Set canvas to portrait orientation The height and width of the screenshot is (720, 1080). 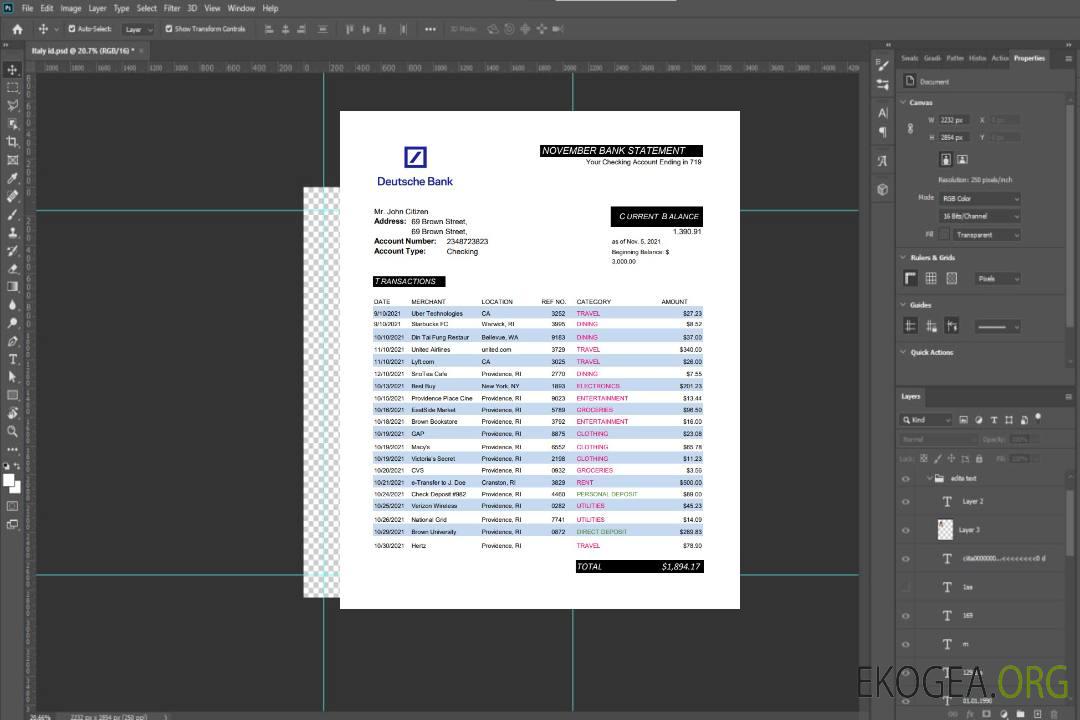946,160
